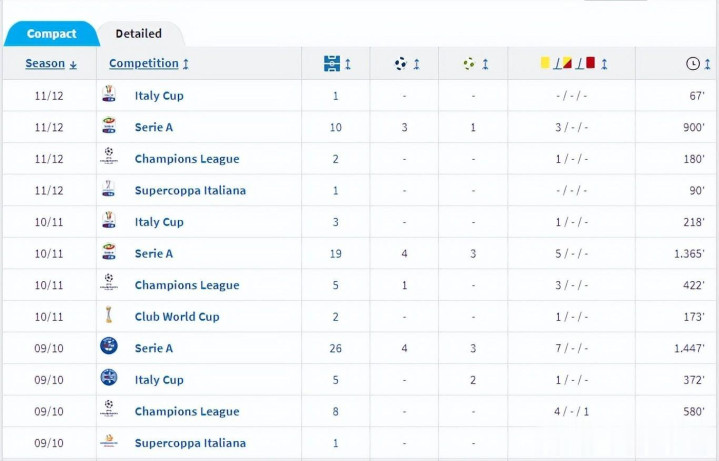Viewport: 719px width, 461px height.
Task: Click Champions League logo in 11/12 row
Action: pos(109,158)
